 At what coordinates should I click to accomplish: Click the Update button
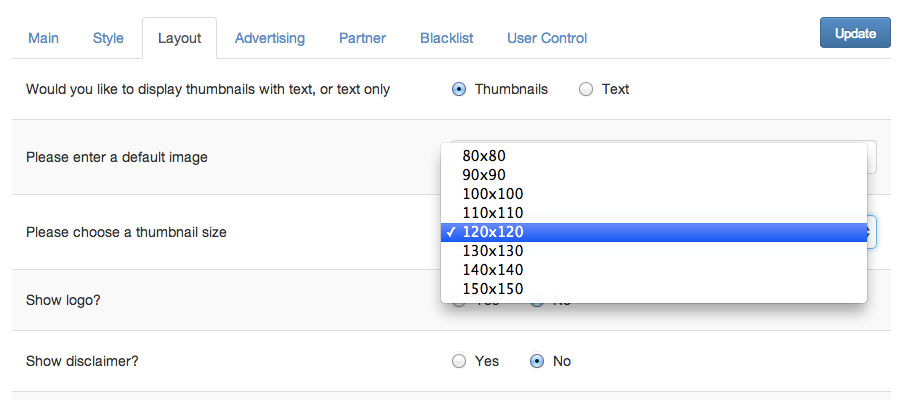pyautogui.click(x=855, y=33)
